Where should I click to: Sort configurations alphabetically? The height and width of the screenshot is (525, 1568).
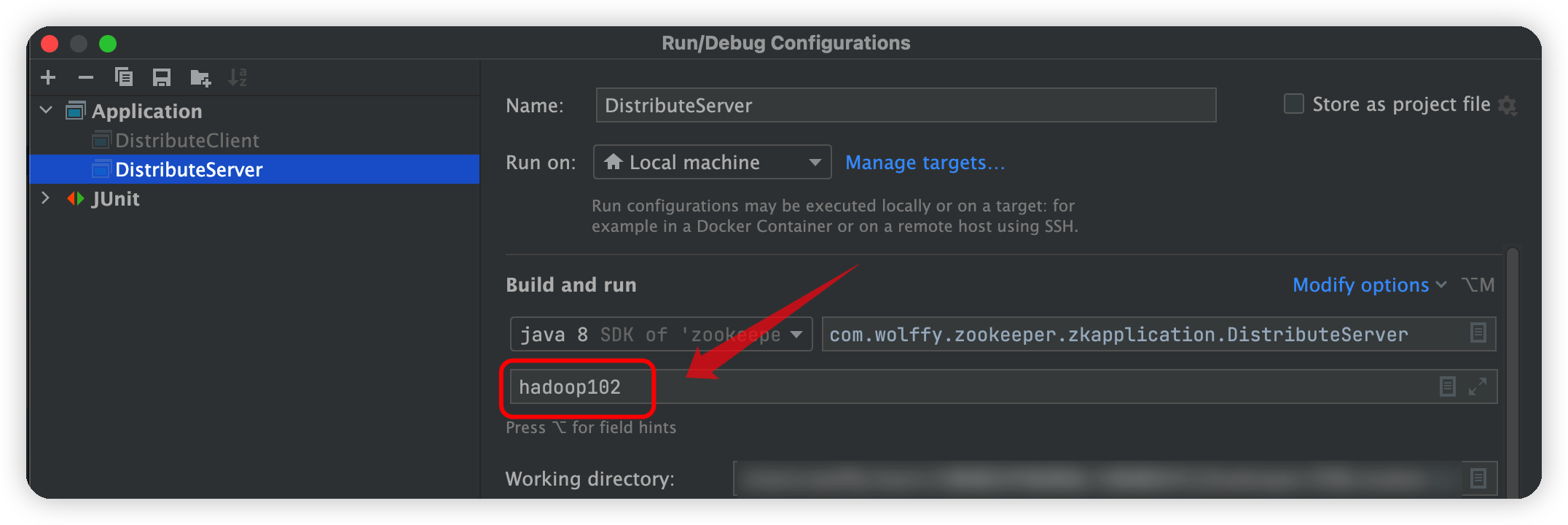click(238, 77)
